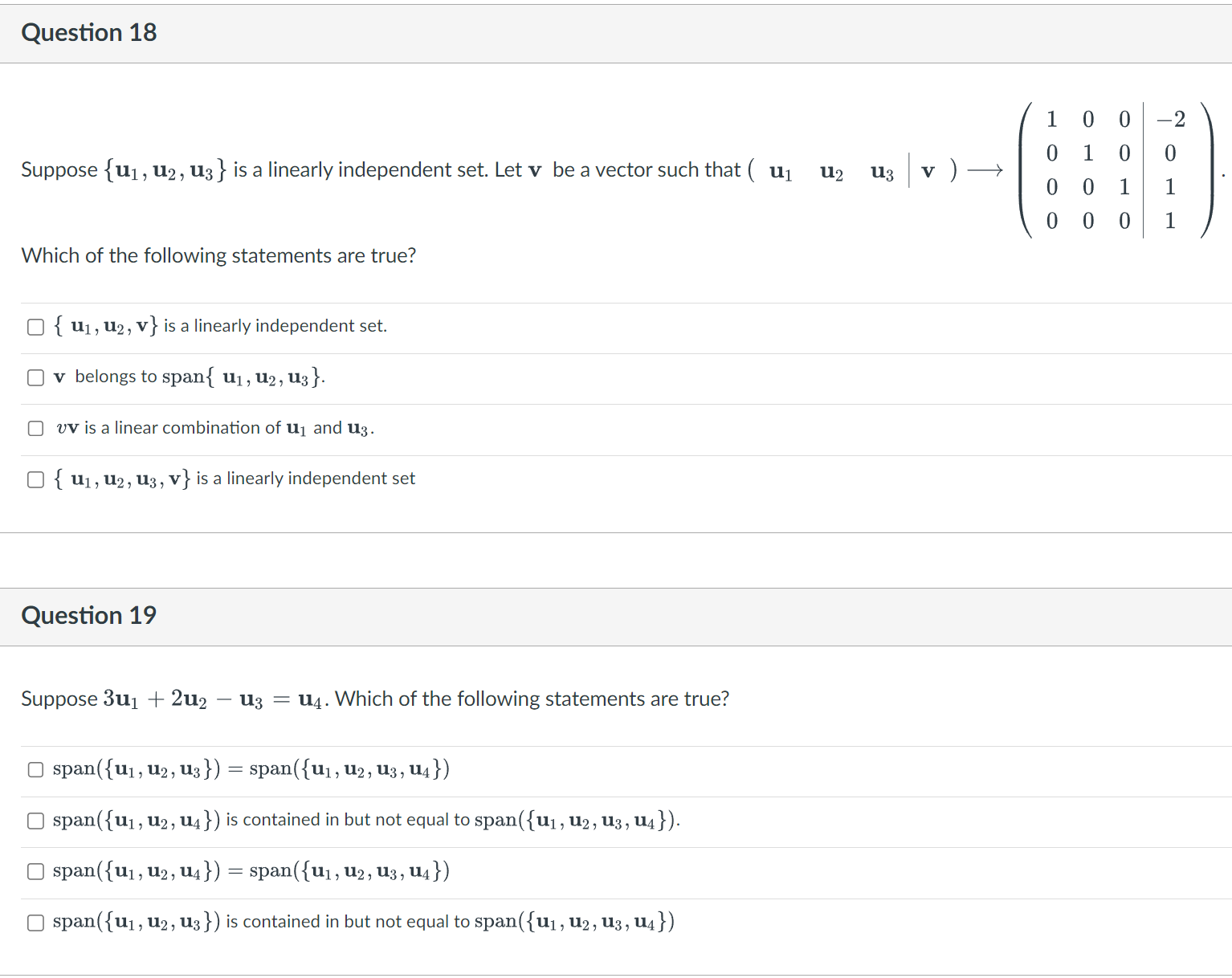Check "span({u1, u2, u3}) = span({u1, u2, u3, u4})"

point(35,769)
